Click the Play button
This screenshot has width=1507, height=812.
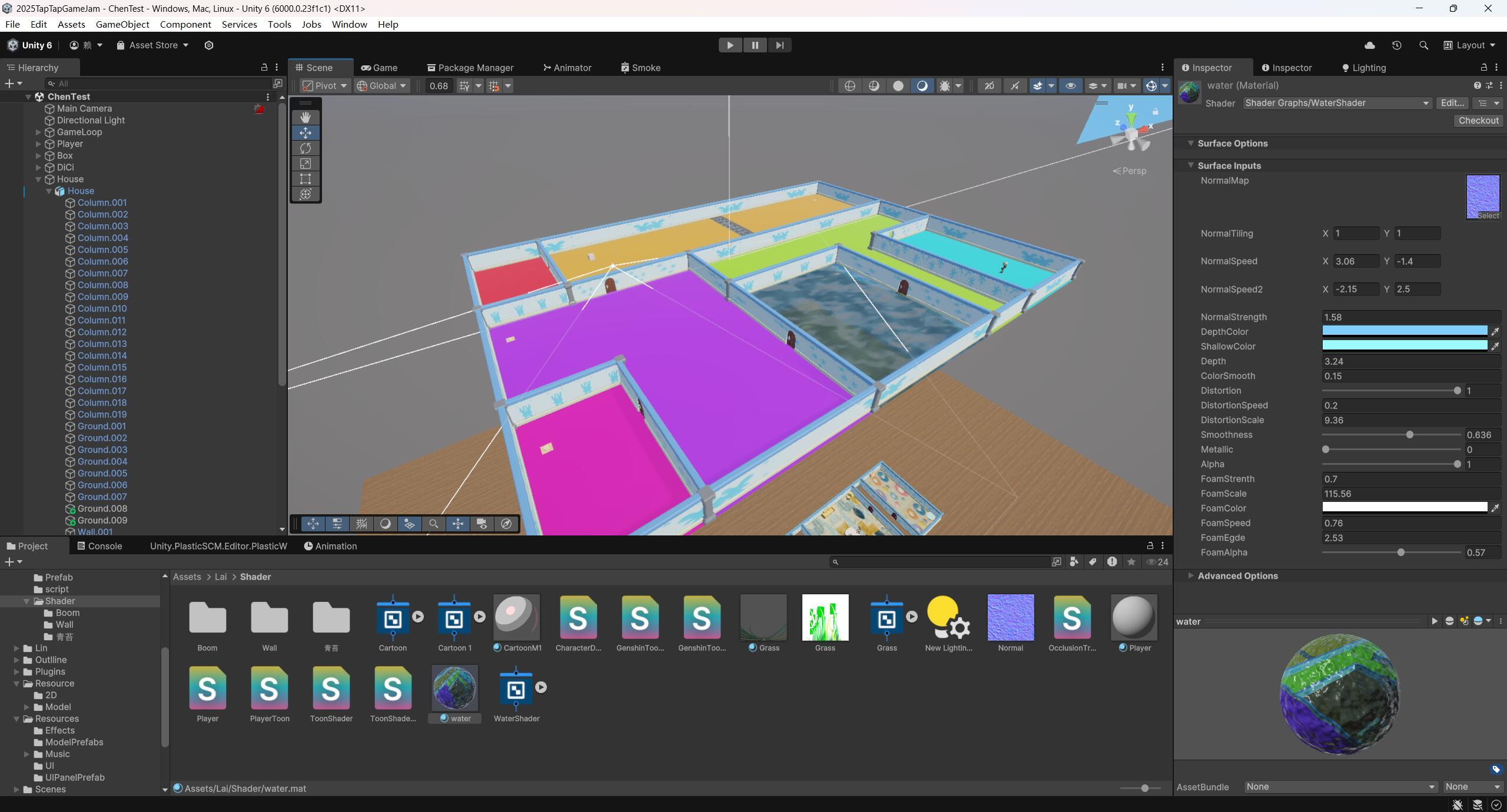pos(730,45)
